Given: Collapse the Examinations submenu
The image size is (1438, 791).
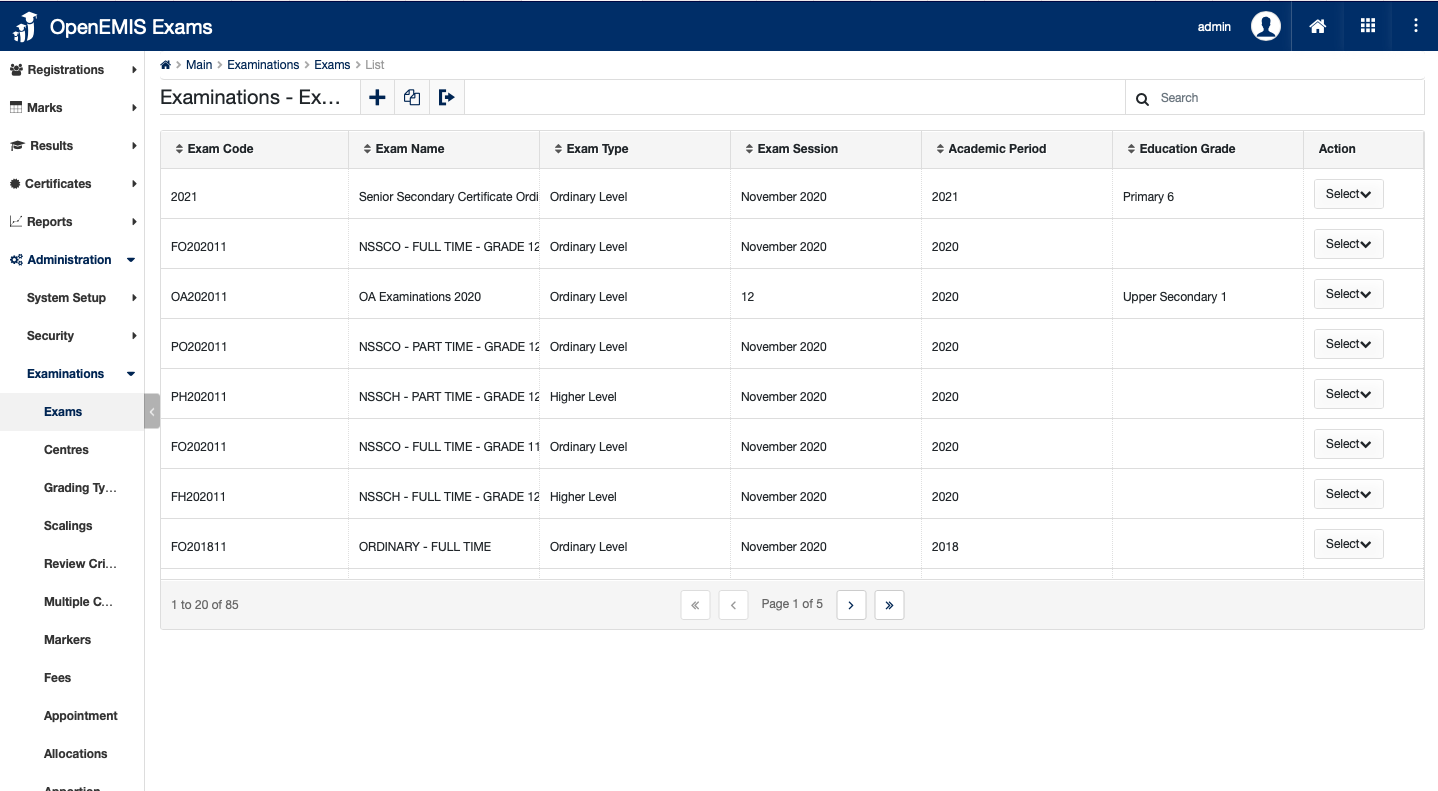Looking at the screenshot, I should click(72, 374).
